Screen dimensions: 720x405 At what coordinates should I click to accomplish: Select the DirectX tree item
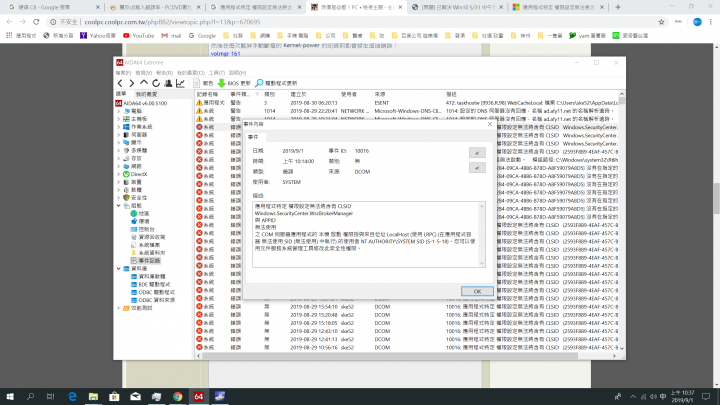[x=135, y=174]
